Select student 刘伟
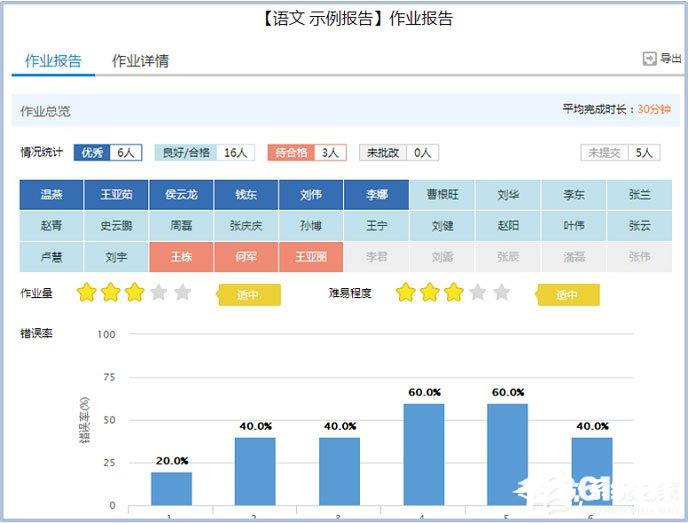 tap(311, 194)
